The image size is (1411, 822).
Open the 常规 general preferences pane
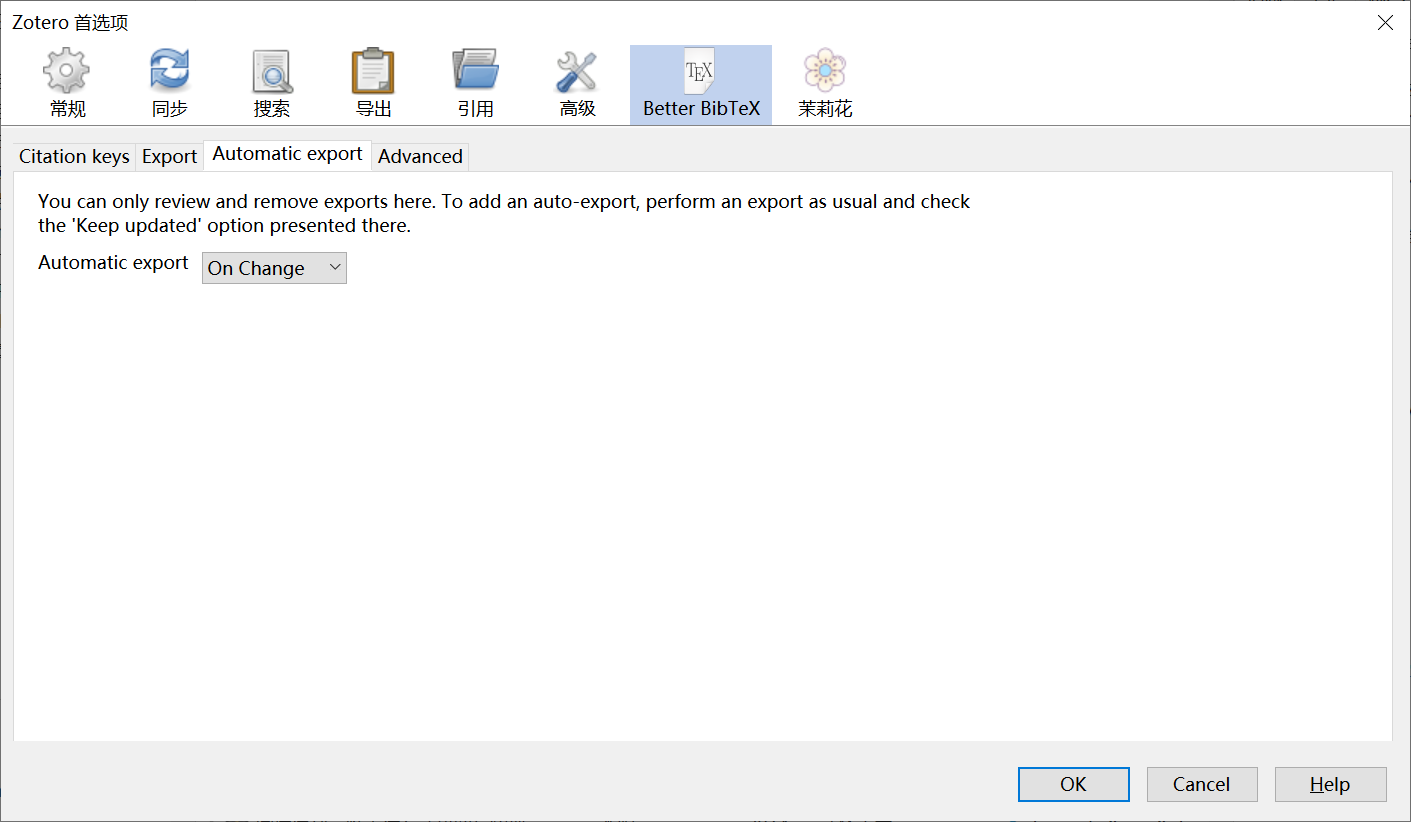tap(68, 84)
